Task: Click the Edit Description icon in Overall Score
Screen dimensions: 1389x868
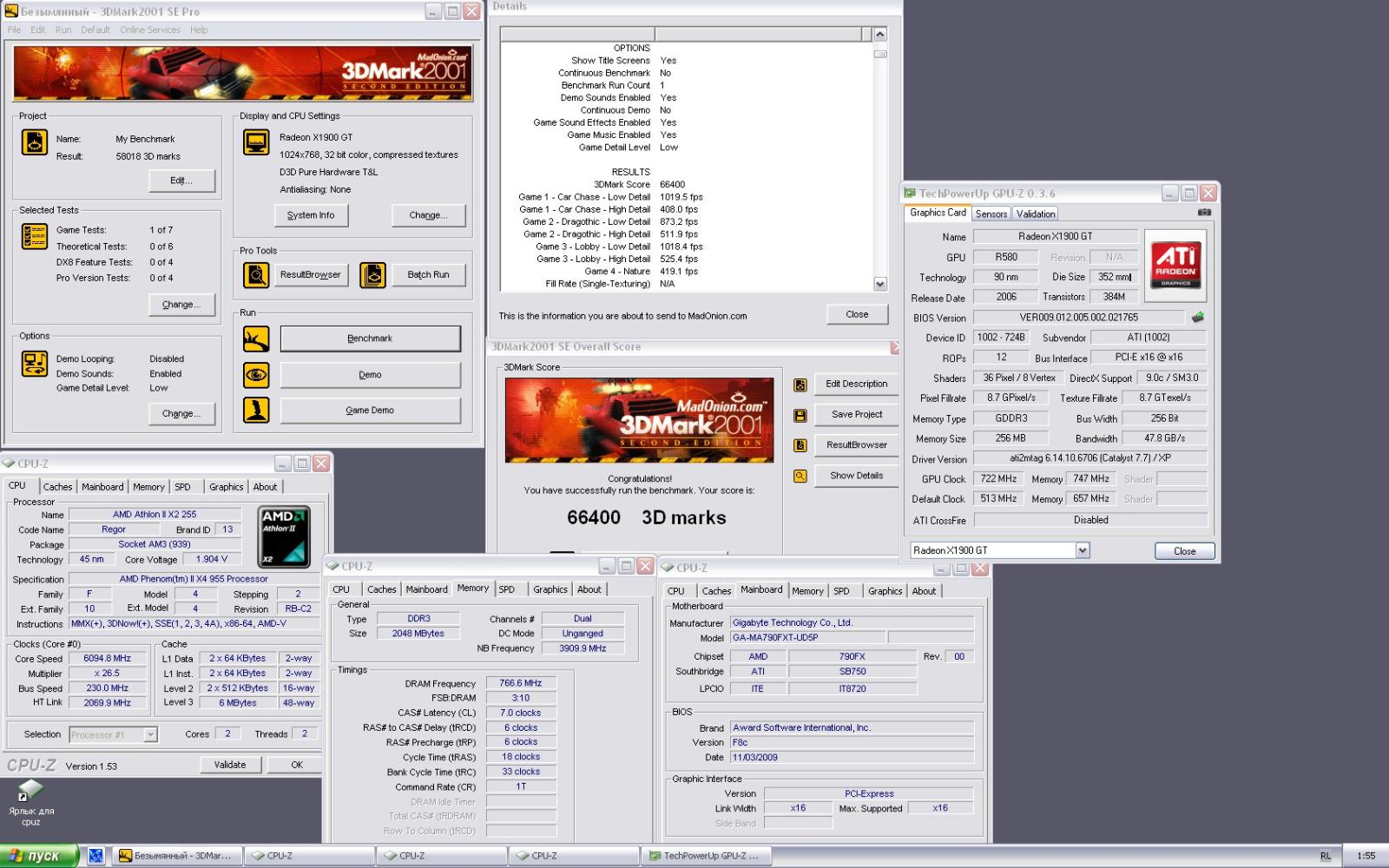Action: tap(800, 385)
